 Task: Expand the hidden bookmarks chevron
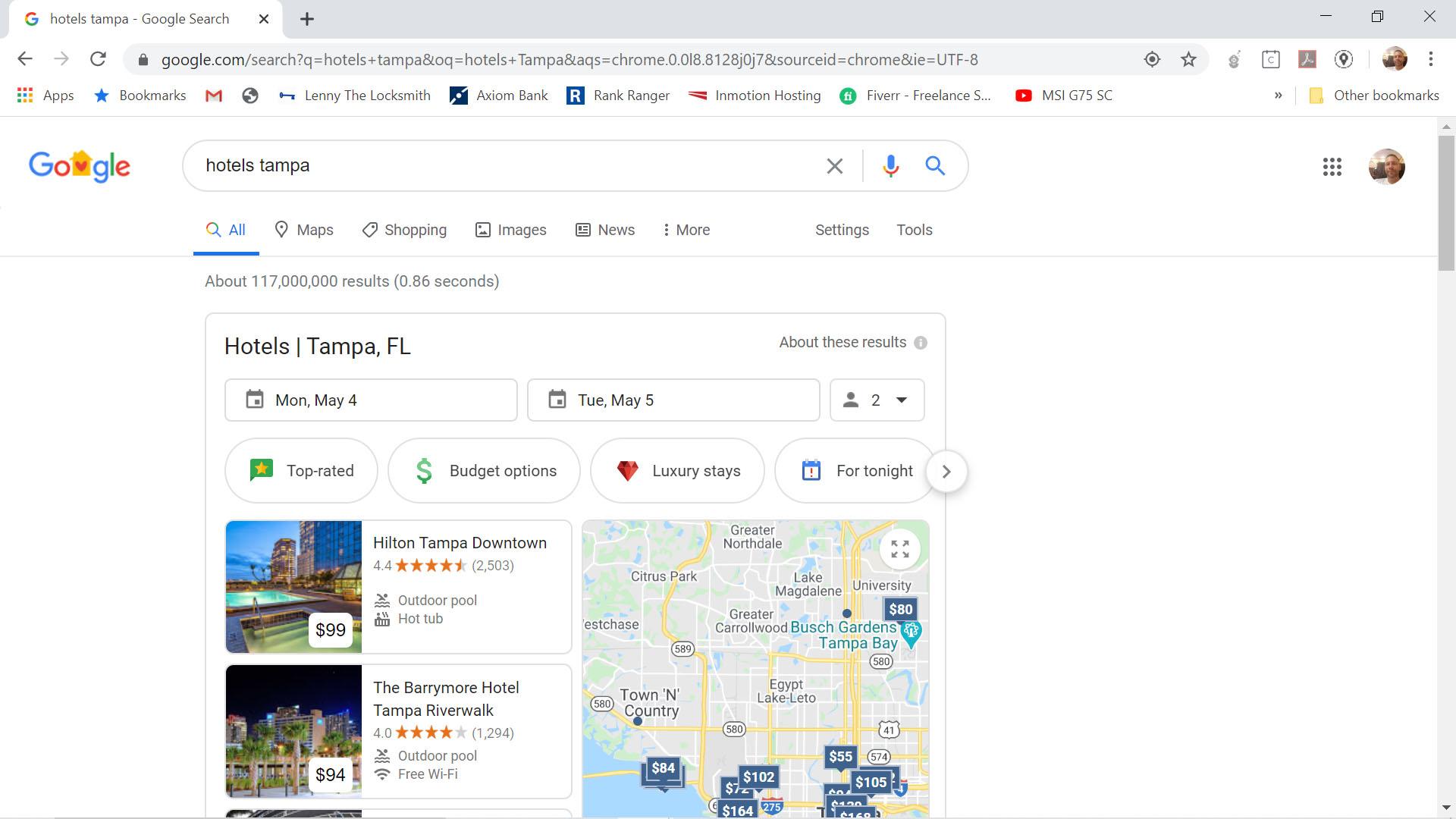[1279, 96]
